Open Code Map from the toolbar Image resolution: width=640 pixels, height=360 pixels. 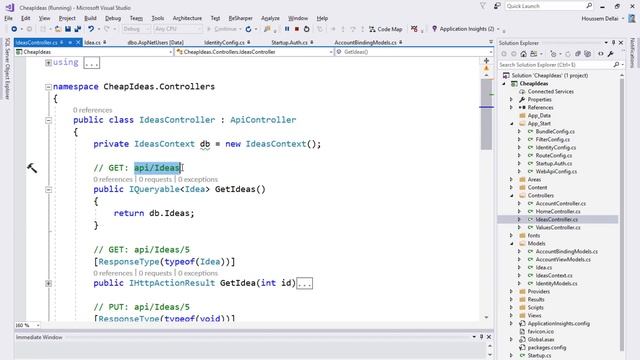click(x=386, y=29)
